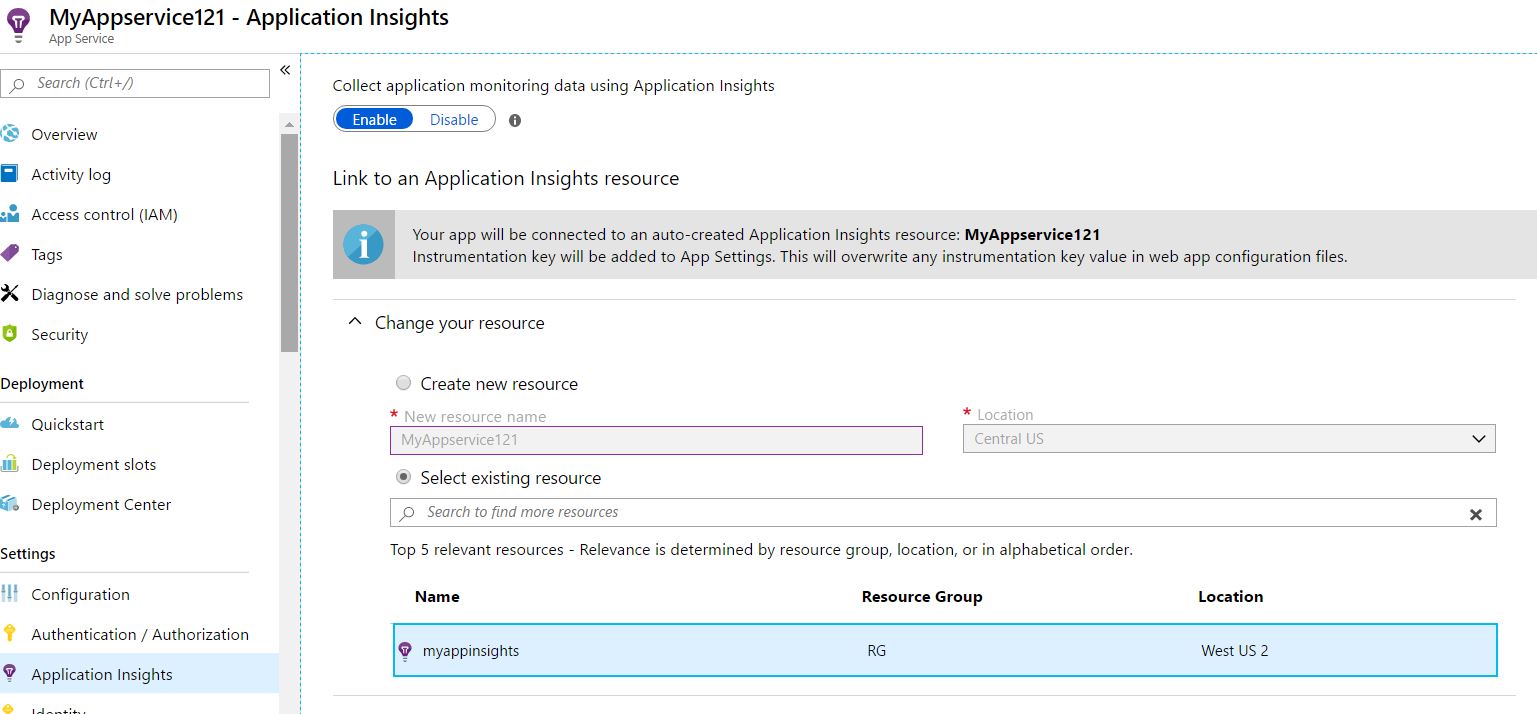Viewport: 1537px width, 714px height.
Task: Collapse the left sidebar with double chevron
Action: 284,70
